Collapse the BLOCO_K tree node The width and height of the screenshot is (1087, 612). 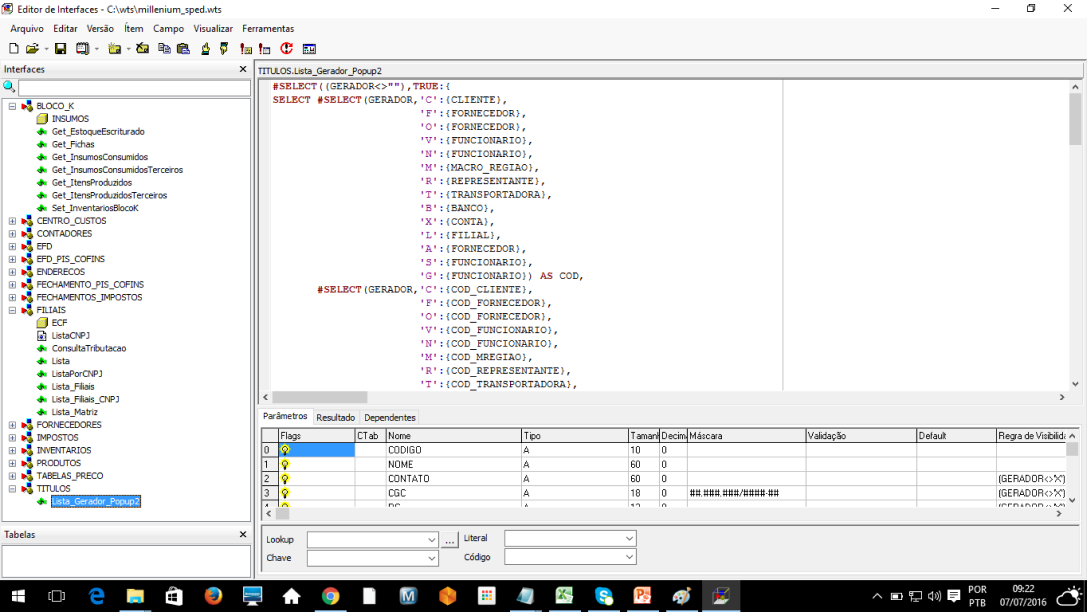[12, 106]
